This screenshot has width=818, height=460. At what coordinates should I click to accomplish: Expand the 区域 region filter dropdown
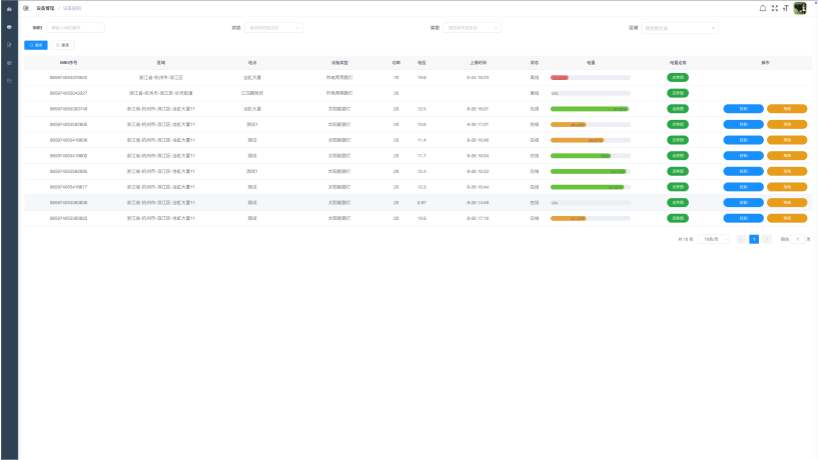click(x=680, y=28)
